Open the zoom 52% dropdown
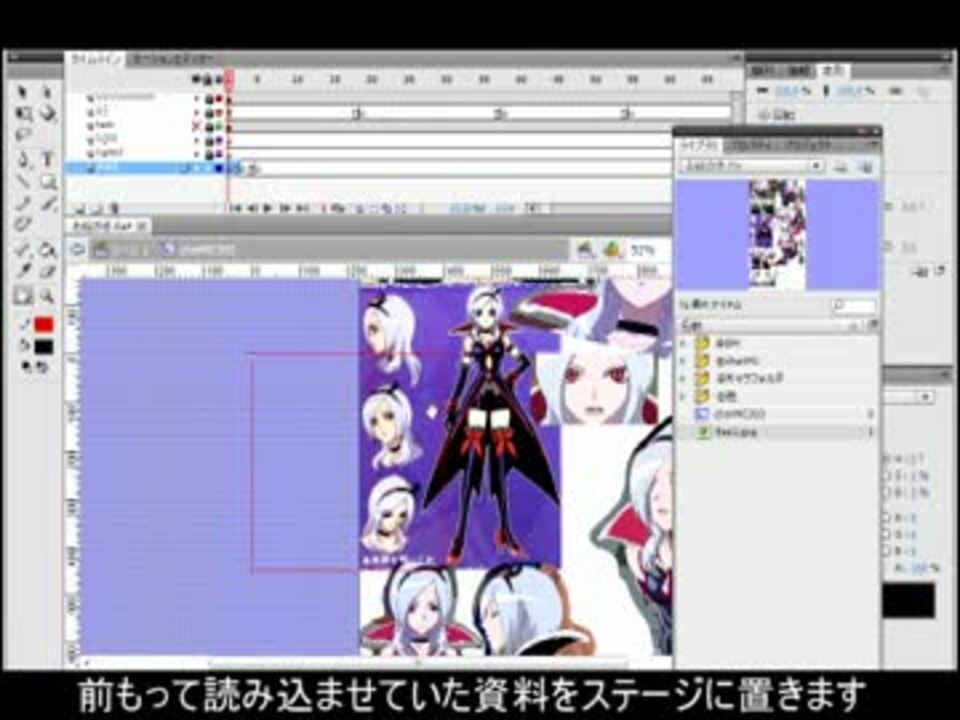960x720 pixels. pyautogui.click(x=650, y=250)
